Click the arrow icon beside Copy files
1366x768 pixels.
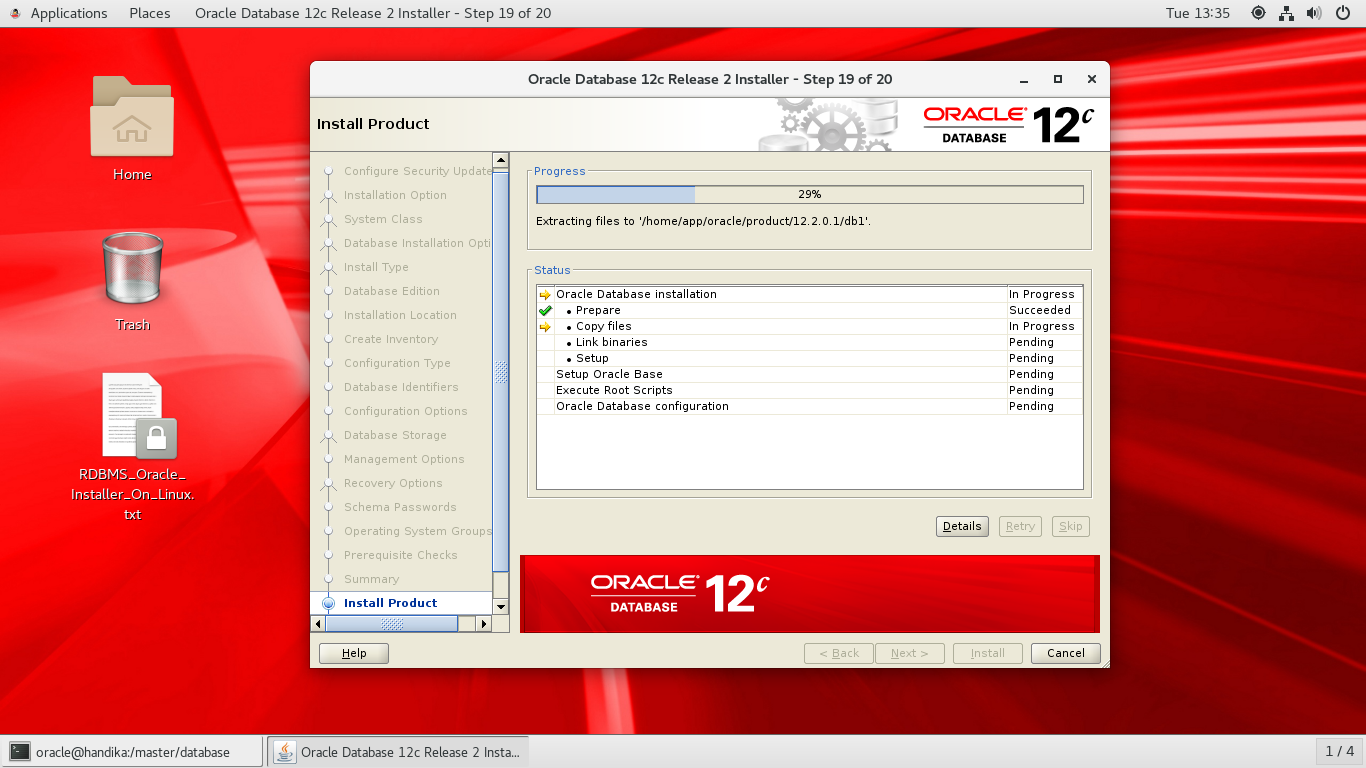545,326
